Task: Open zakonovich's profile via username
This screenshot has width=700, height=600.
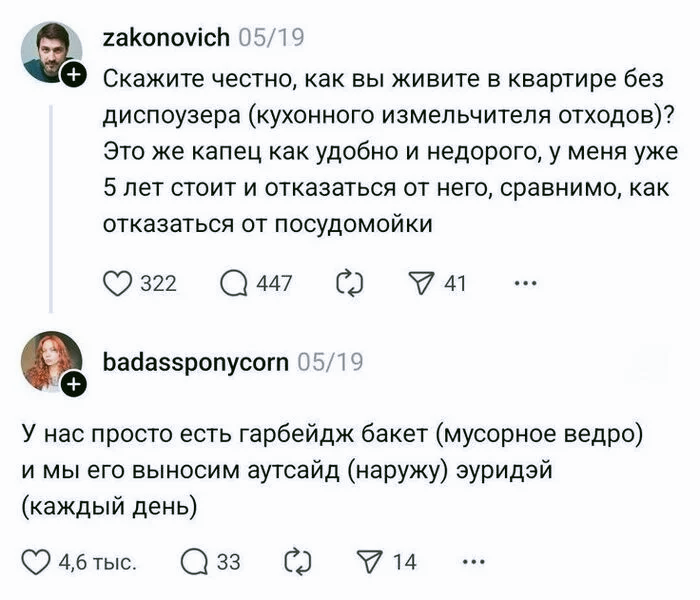Action: pos(166,38)
